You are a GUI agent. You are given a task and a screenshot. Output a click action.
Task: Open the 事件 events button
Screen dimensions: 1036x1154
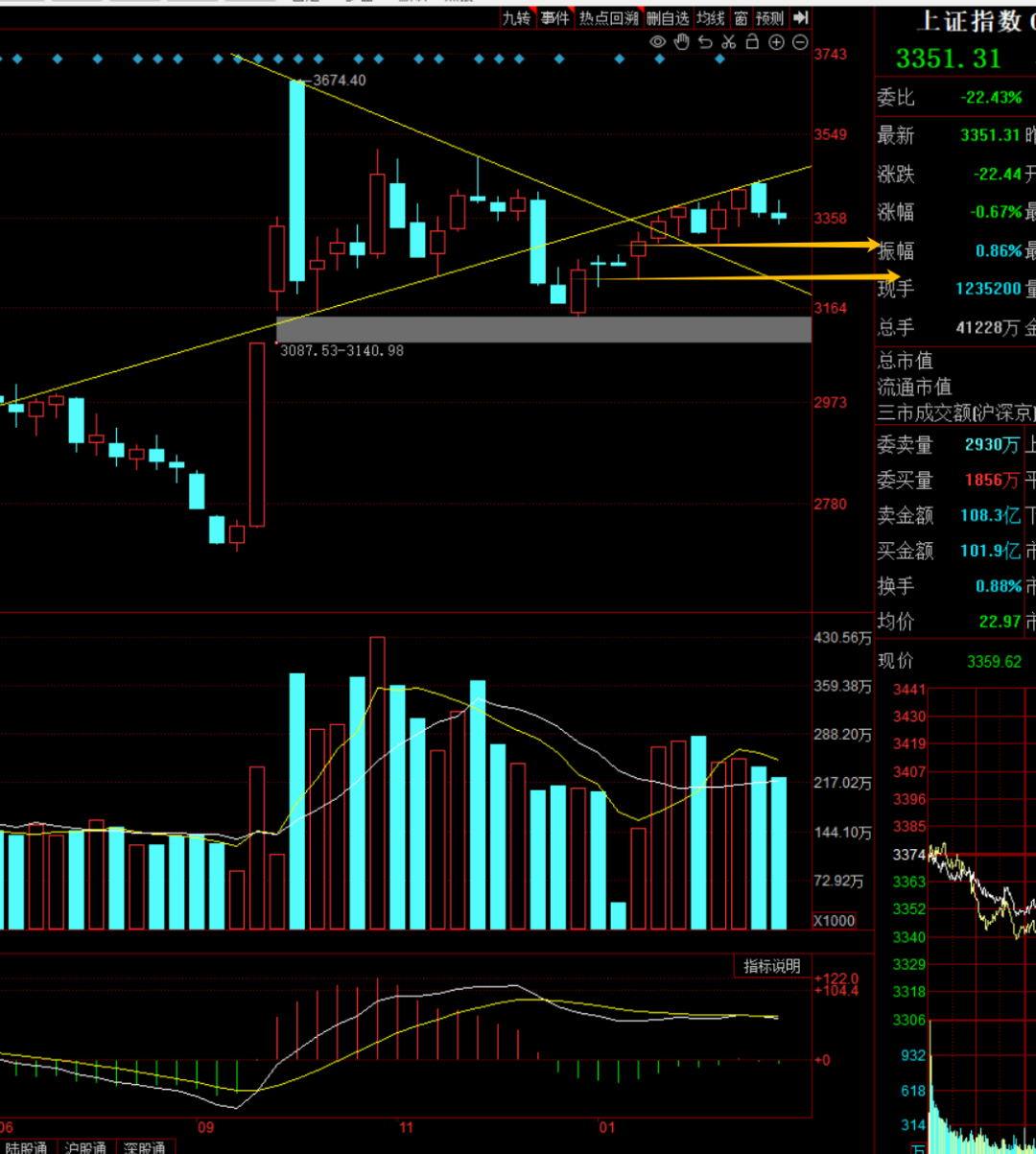coord(554,17)
